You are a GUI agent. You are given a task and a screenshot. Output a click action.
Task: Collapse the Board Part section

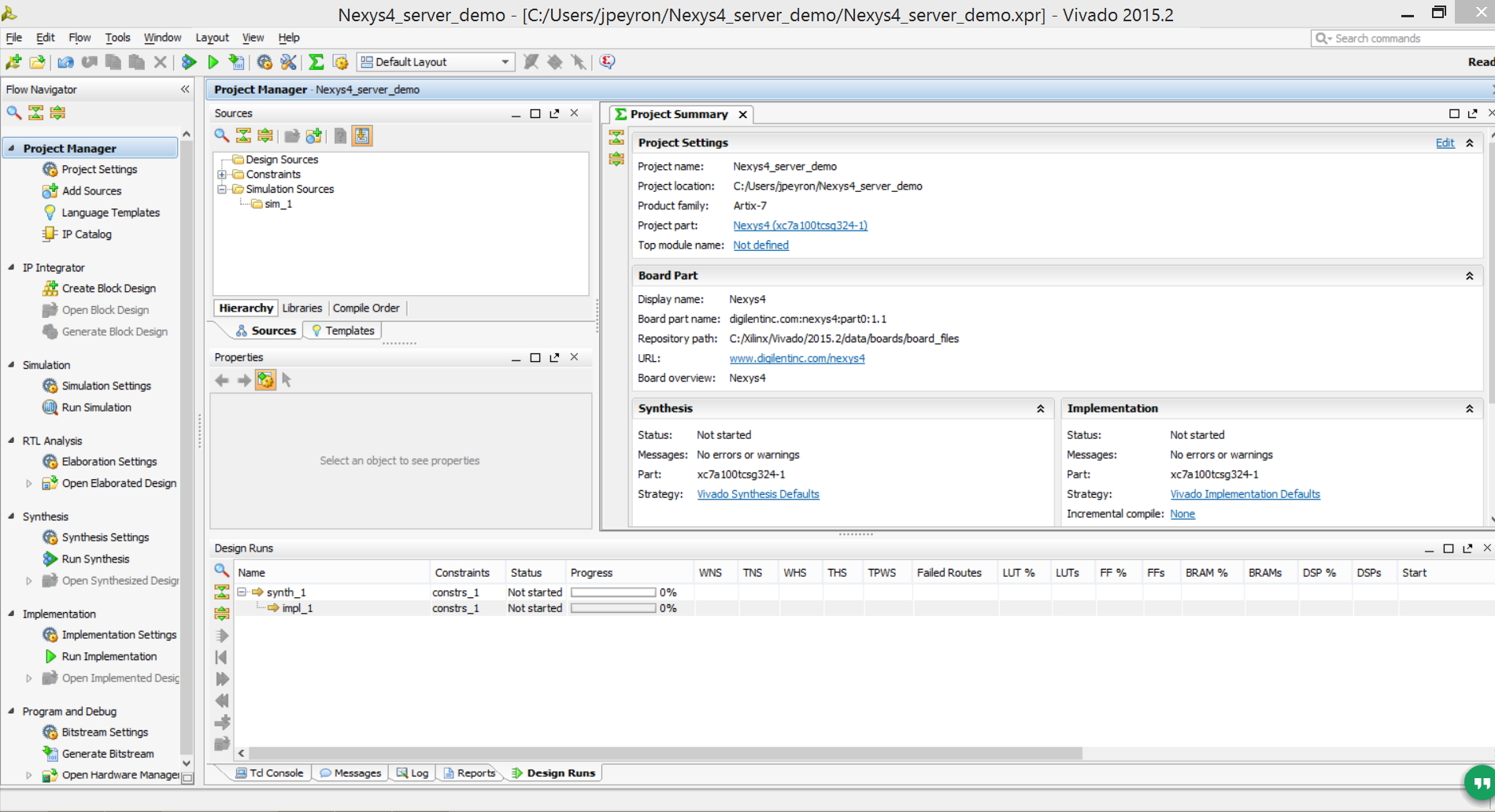pos(1469,276)
